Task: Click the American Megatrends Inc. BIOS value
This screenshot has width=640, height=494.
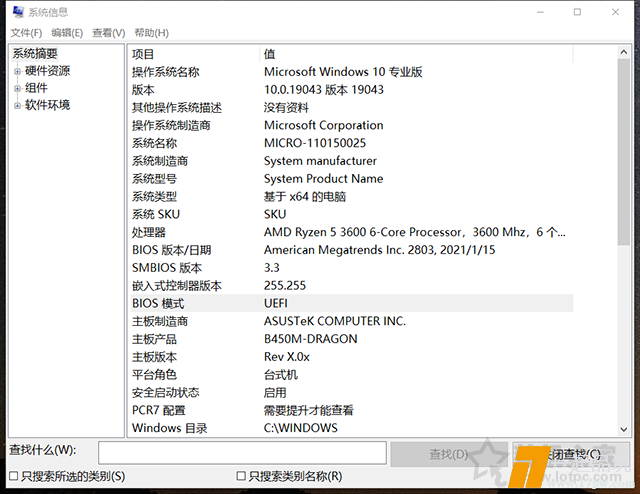Action: tap(380, 250)
